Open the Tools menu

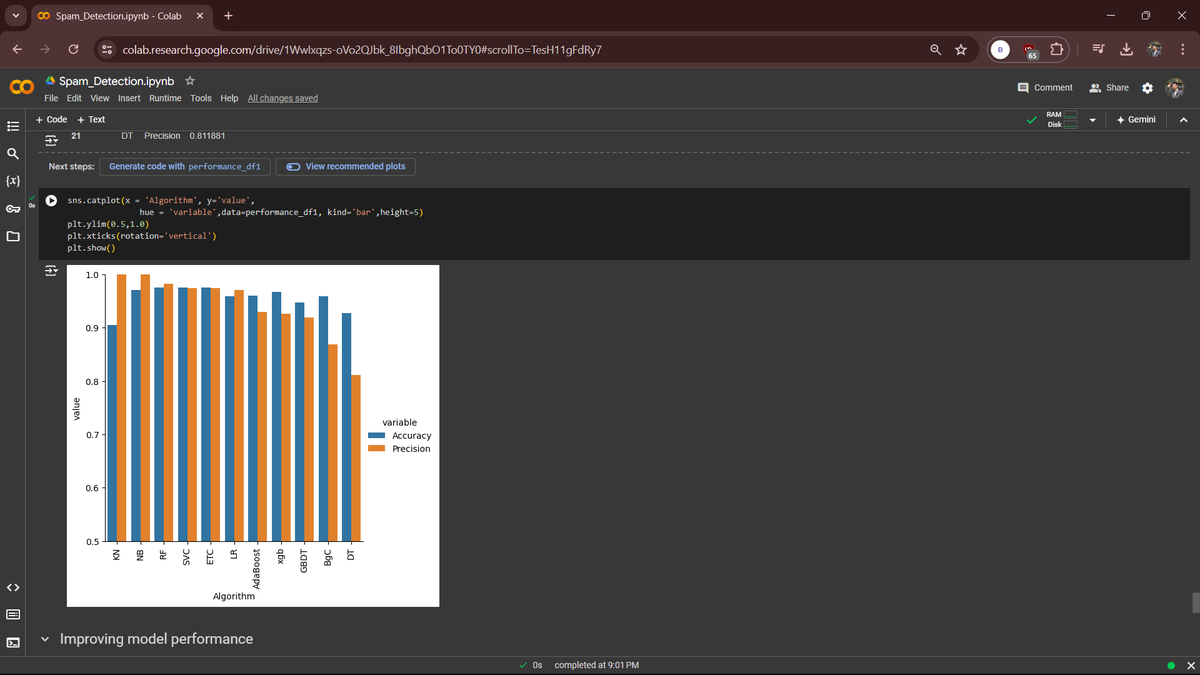pos(201,98)
